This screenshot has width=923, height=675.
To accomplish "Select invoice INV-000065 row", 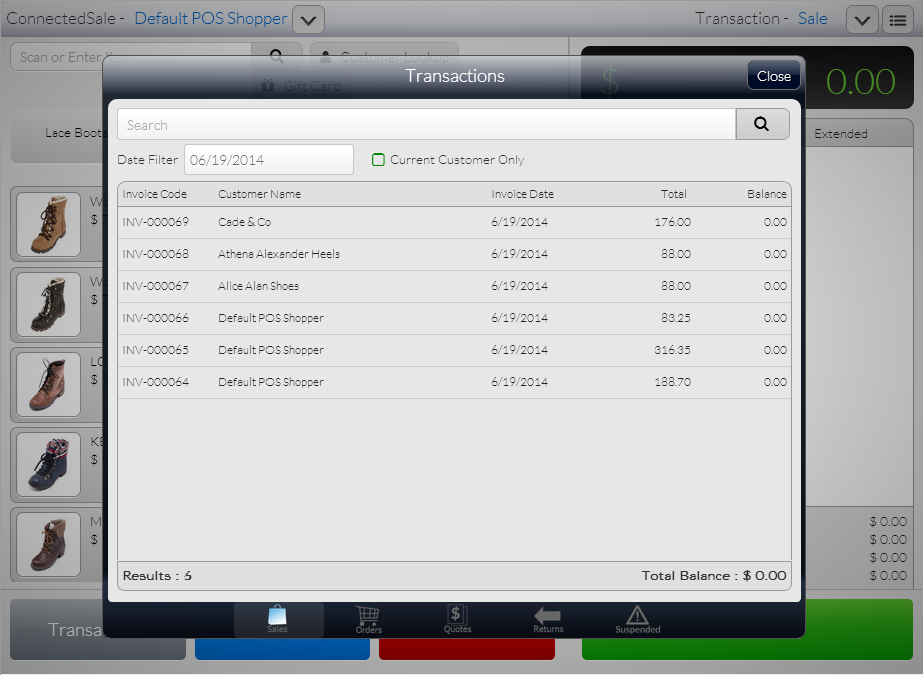I will pyautogui.click(x=454, y=350).
